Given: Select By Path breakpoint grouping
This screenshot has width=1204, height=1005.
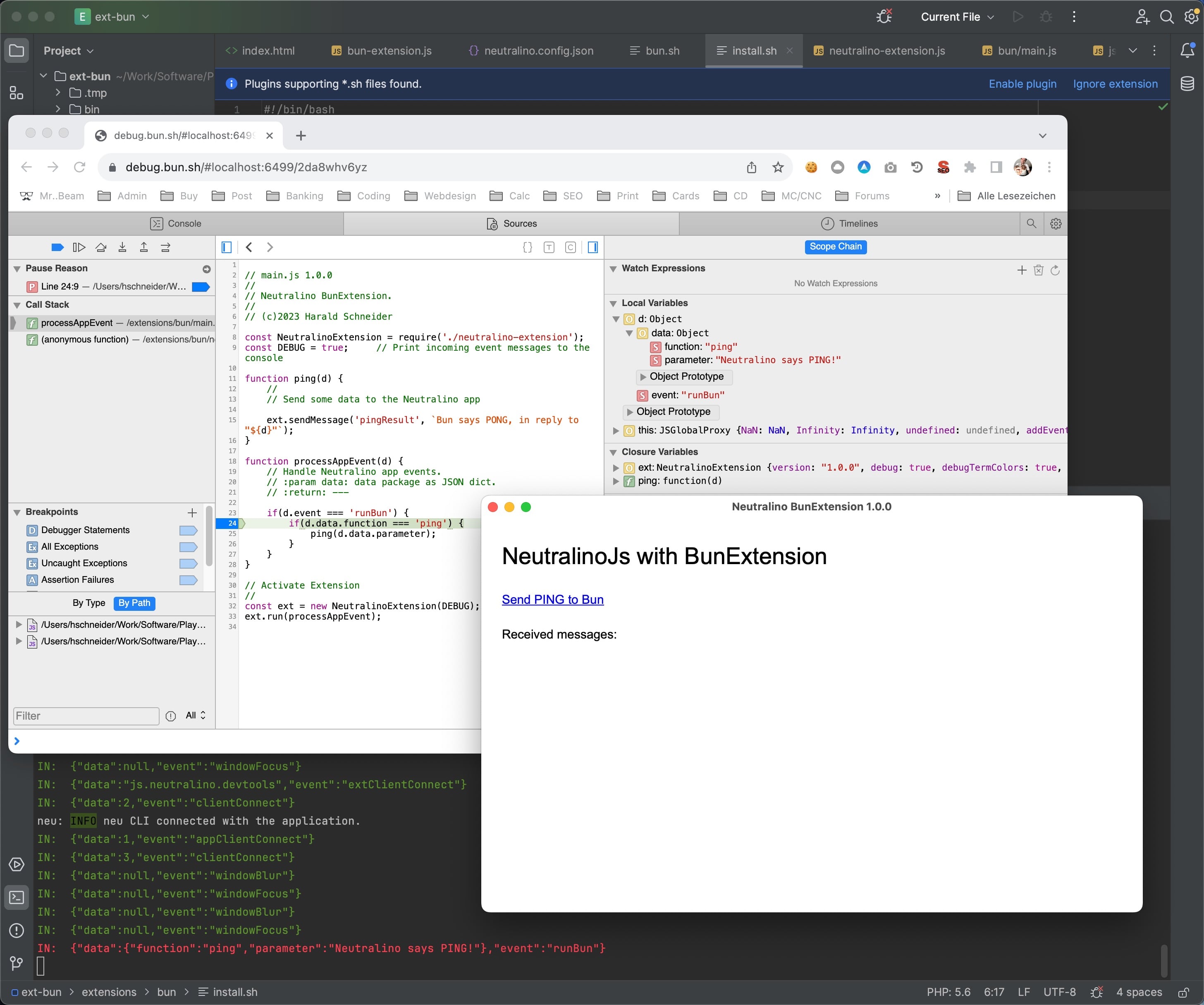Looking at the screenshot, I should (134, 603).
